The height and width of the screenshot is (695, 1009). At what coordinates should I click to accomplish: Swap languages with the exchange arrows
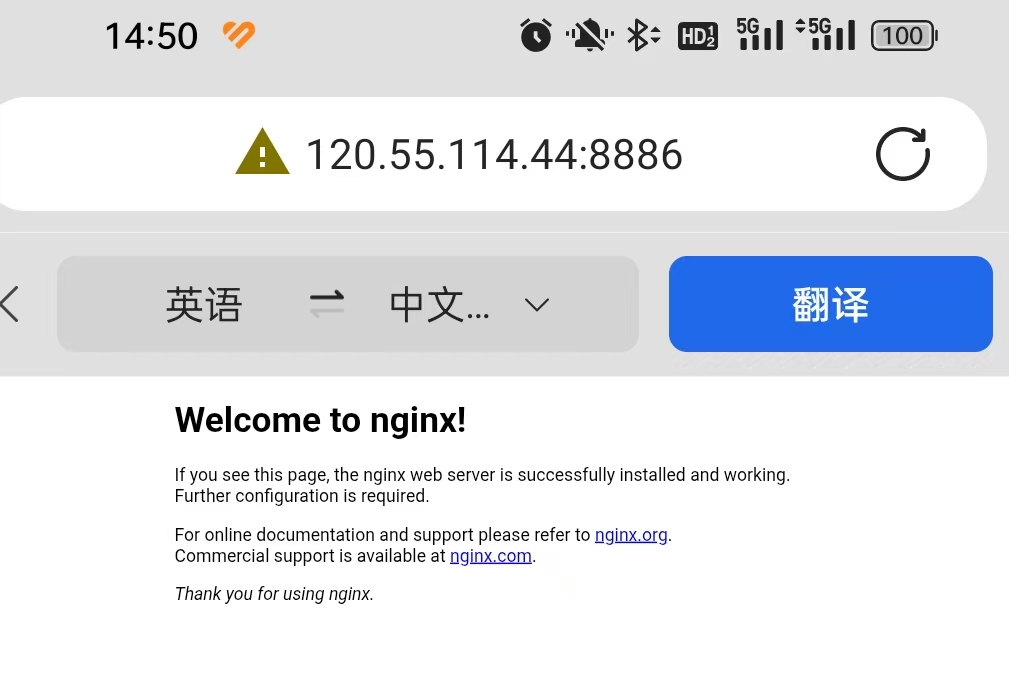click(327, 304)
